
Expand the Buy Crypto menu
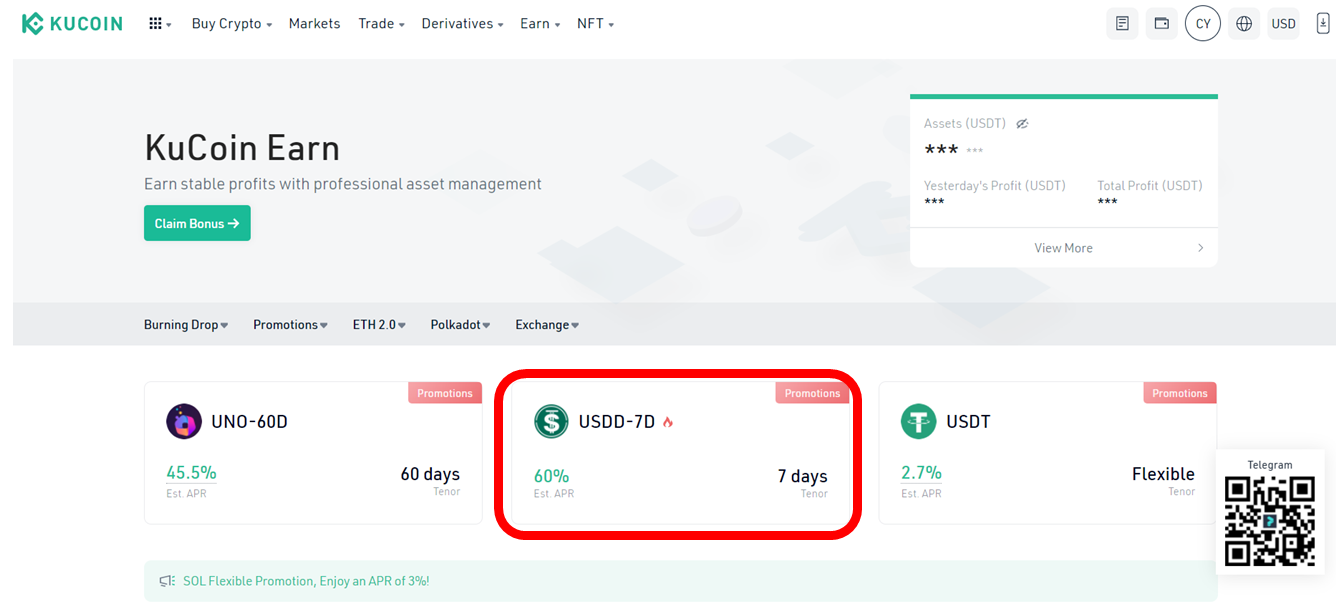point(232,23)
